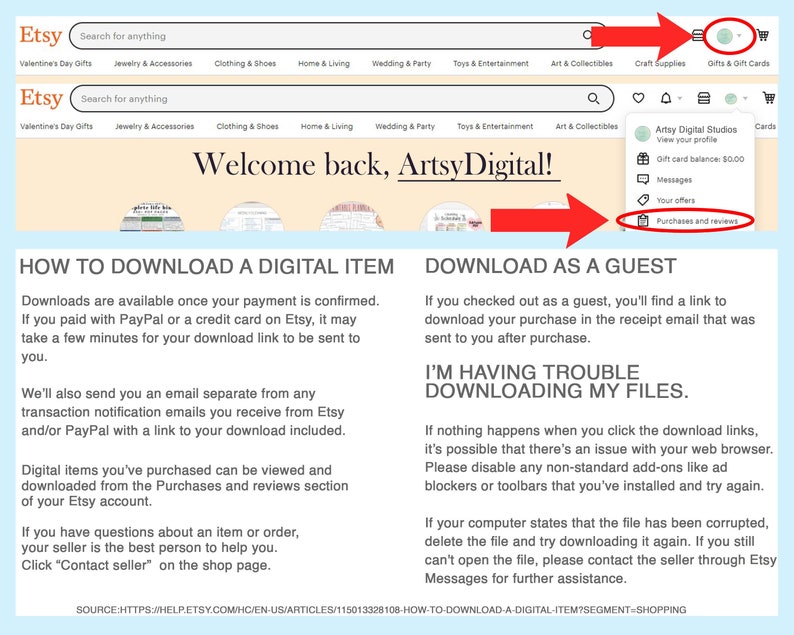Image resolution: width=794 pixels, height=635 pixels.
Task: Open Toys & Entertainment in the second navigation bar
Action: point(495,126)
